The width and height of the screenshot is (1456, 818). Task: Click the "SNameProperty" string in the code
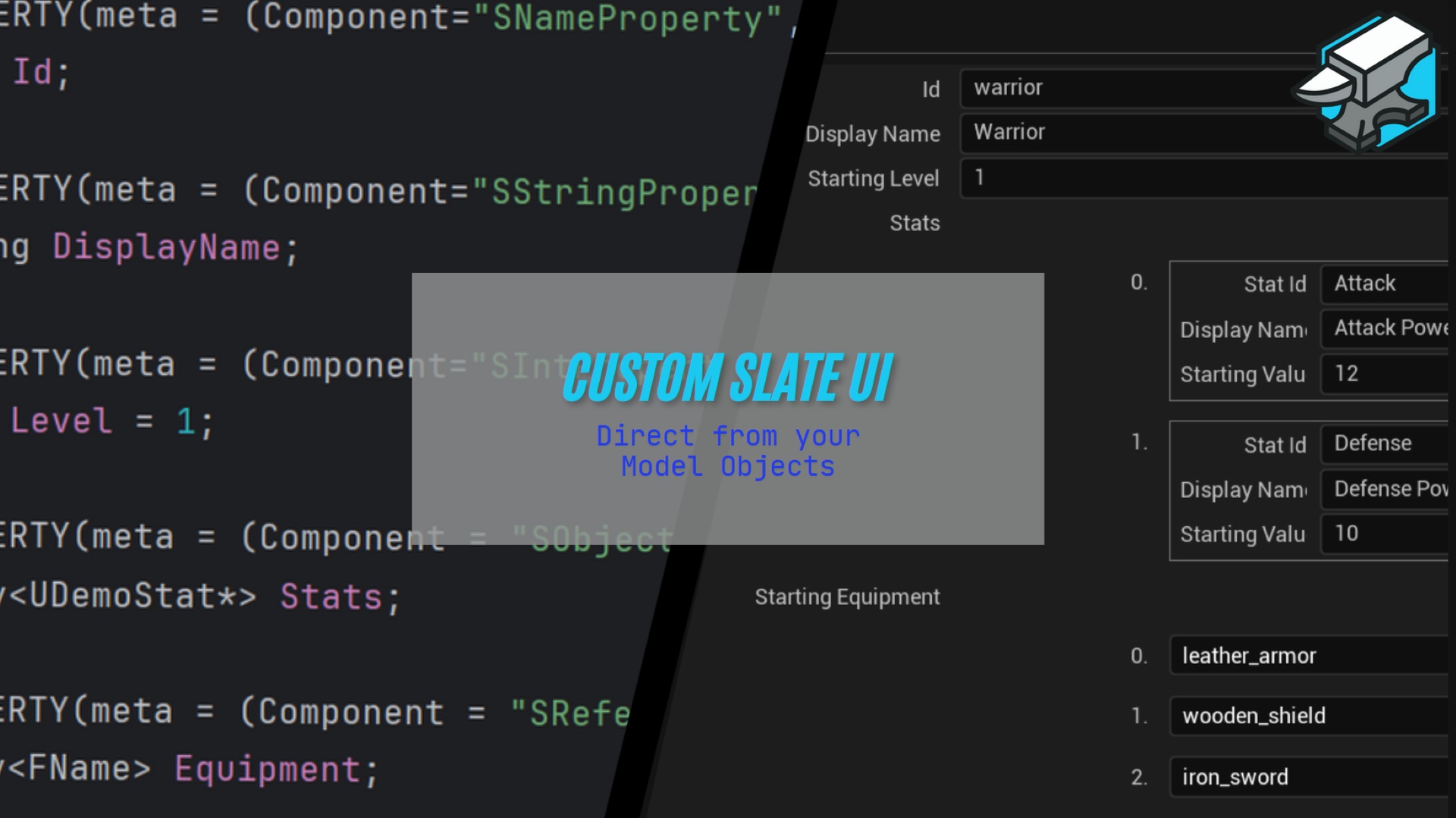click(627, 18)
